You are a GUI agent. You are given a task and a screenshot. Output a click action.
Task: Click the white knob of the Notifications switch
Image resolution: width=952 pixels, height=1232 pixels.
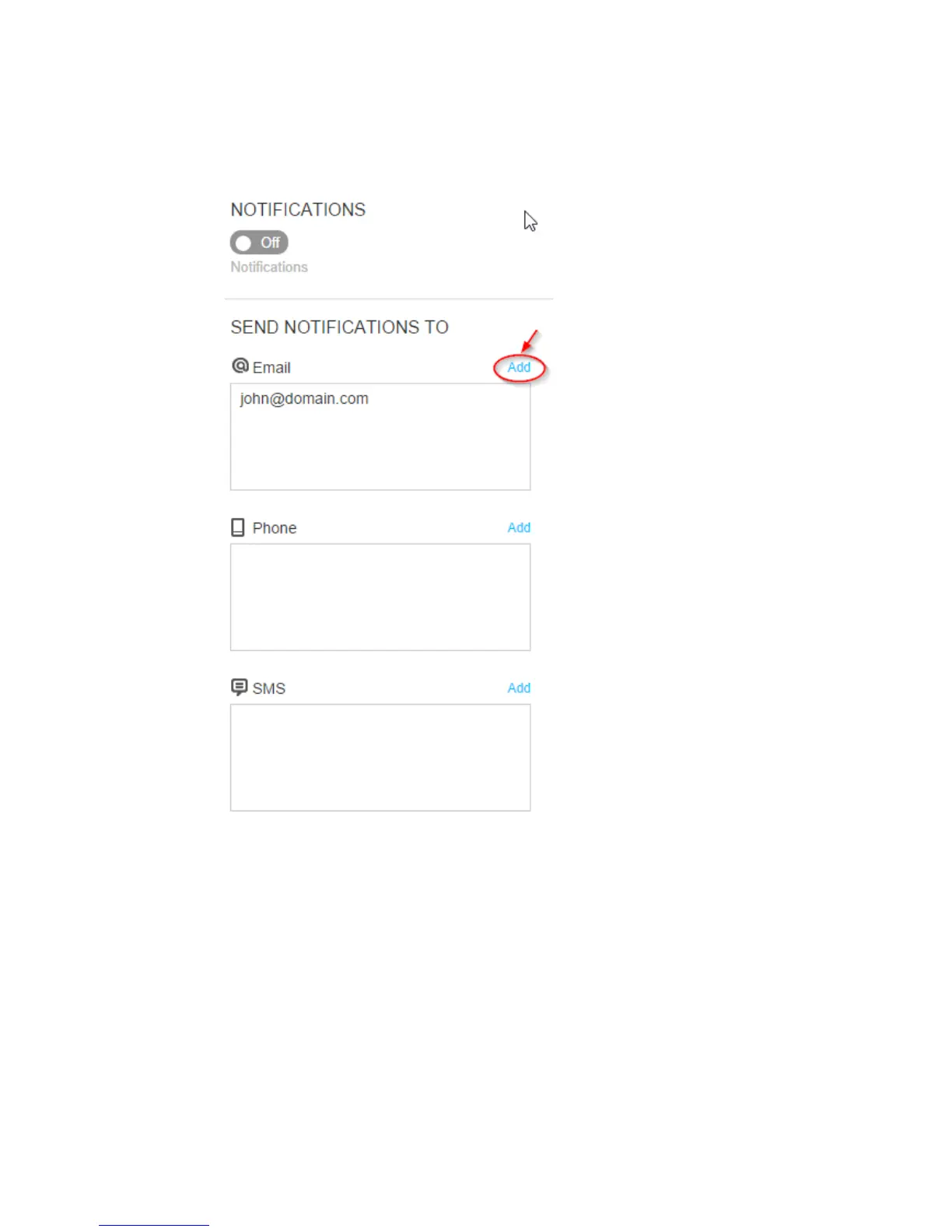click(243, 243)
